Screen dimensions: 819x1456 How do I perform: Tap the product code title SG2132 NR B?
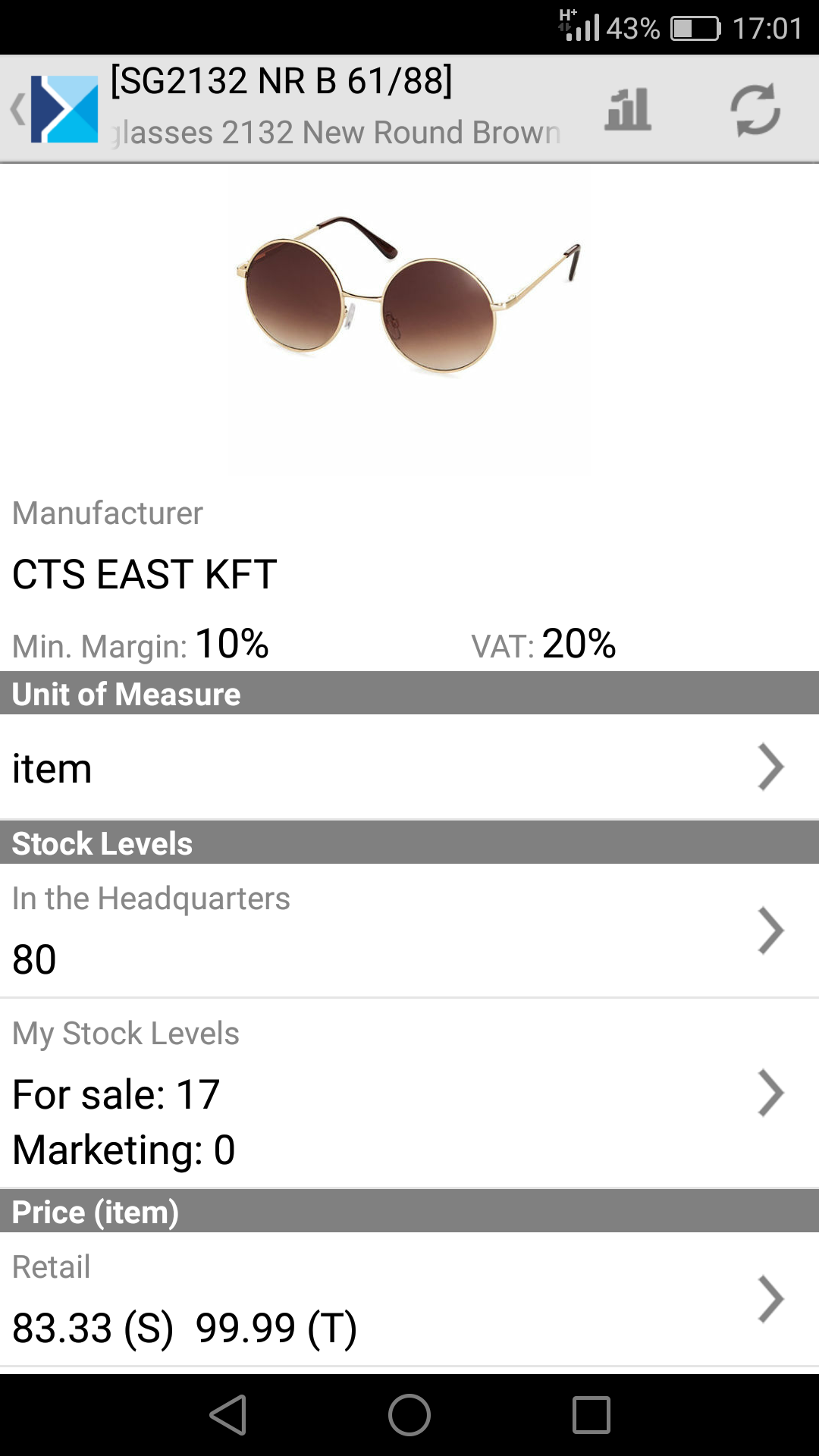point(281,80)
